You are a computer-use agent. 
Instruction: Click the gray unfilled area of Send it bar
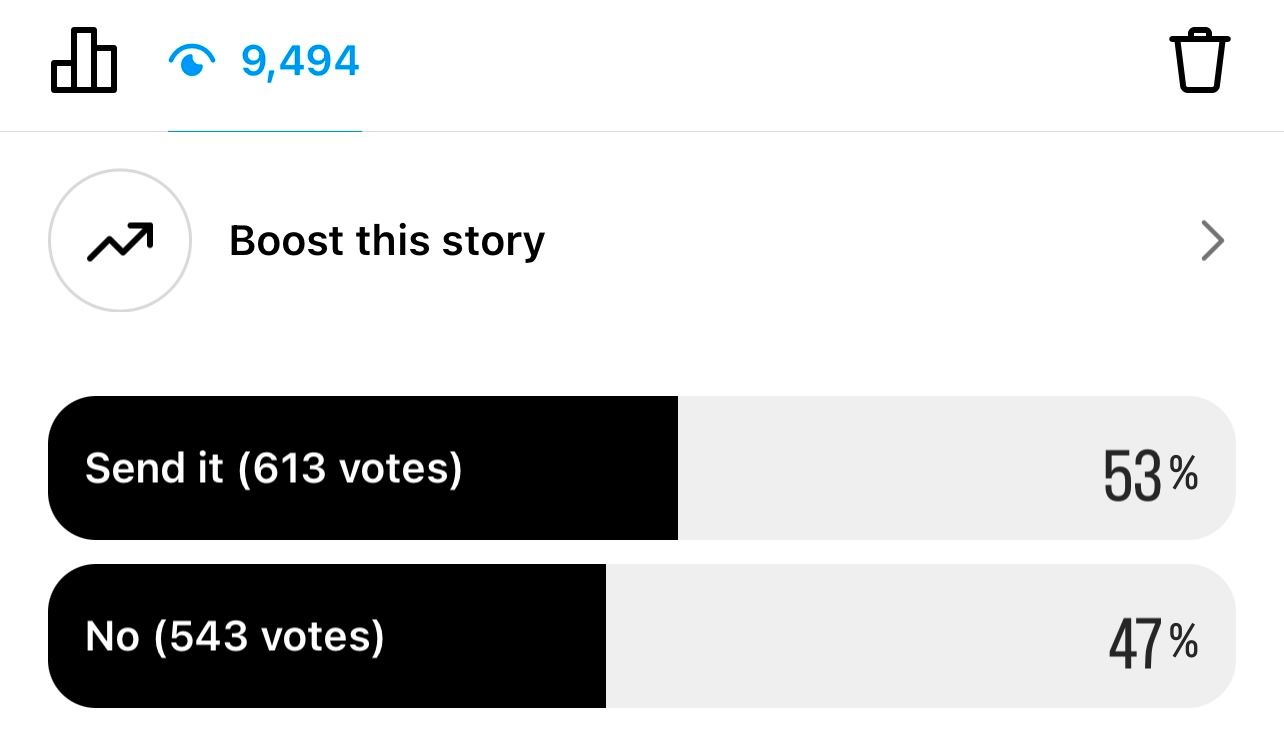(x=880, y=468)
